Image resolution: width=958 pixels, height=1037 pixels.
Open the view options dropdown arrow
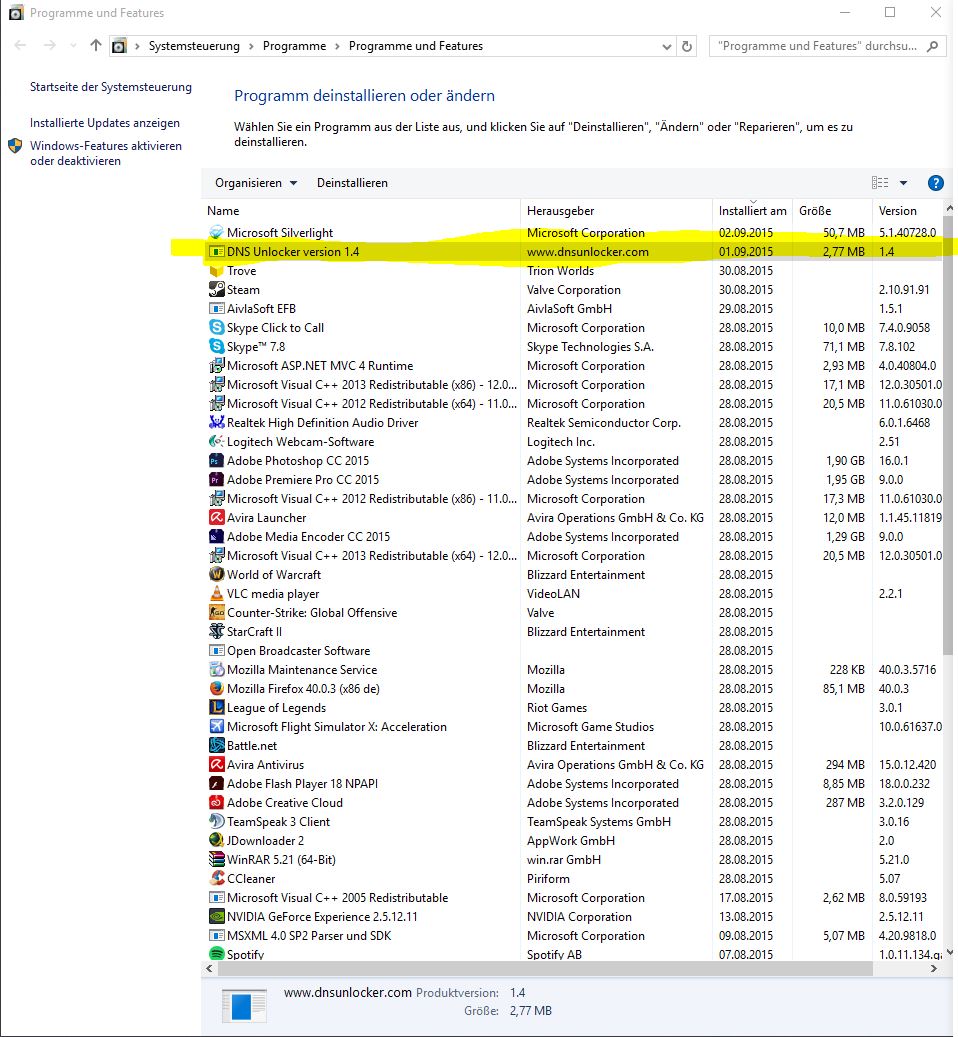(x=903, y=183)
